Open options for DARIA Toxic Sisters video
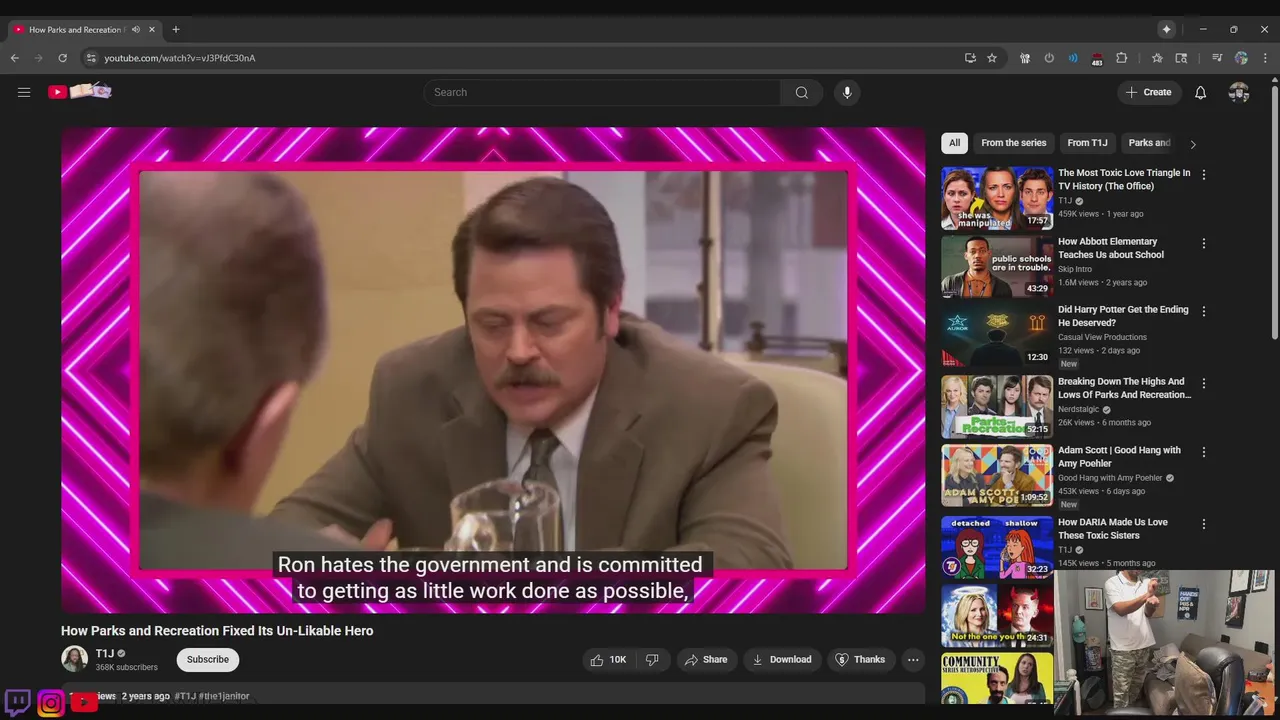The image size is (1280, 720). [x=1204, y=524]
